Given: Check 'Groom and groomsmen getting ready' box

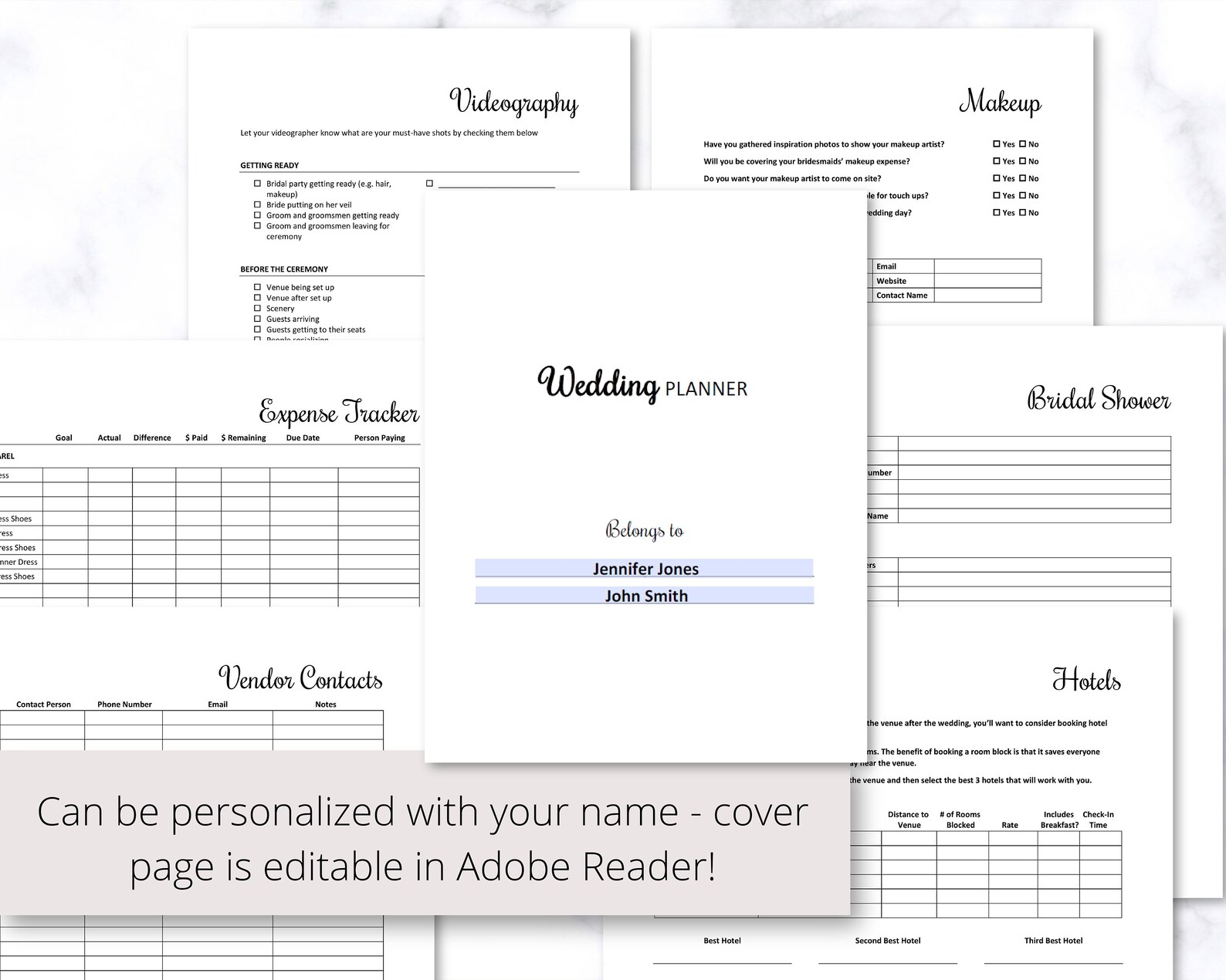Looking at the screenshot, I should point(257,215).
